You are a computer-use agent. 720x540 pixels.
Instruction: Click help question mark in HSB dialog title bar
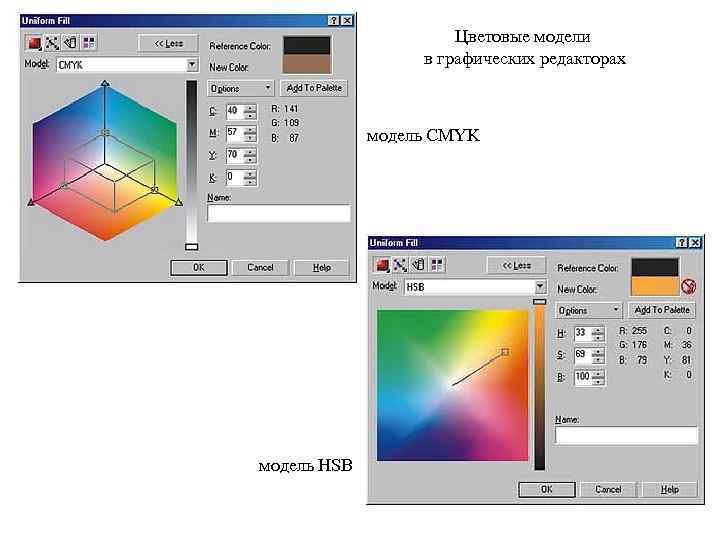tap(682, 242)
